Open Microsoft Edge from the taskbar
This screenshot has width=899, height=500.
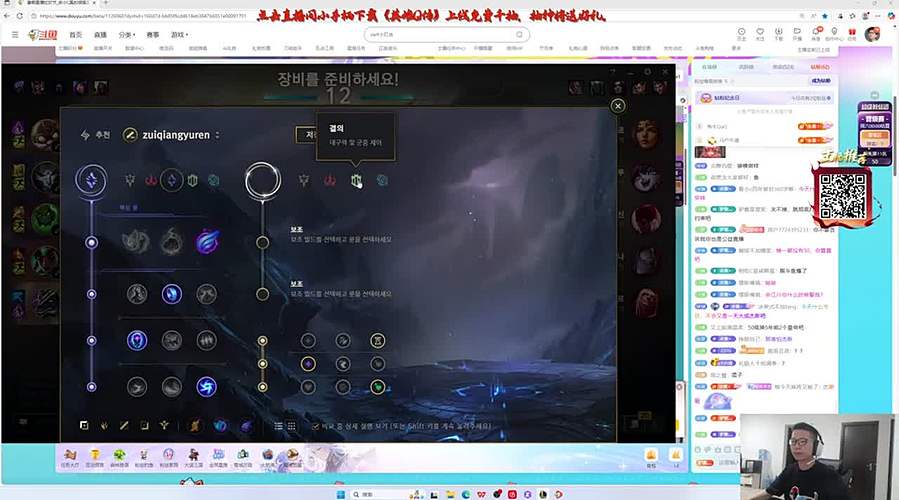coord(466,494)
